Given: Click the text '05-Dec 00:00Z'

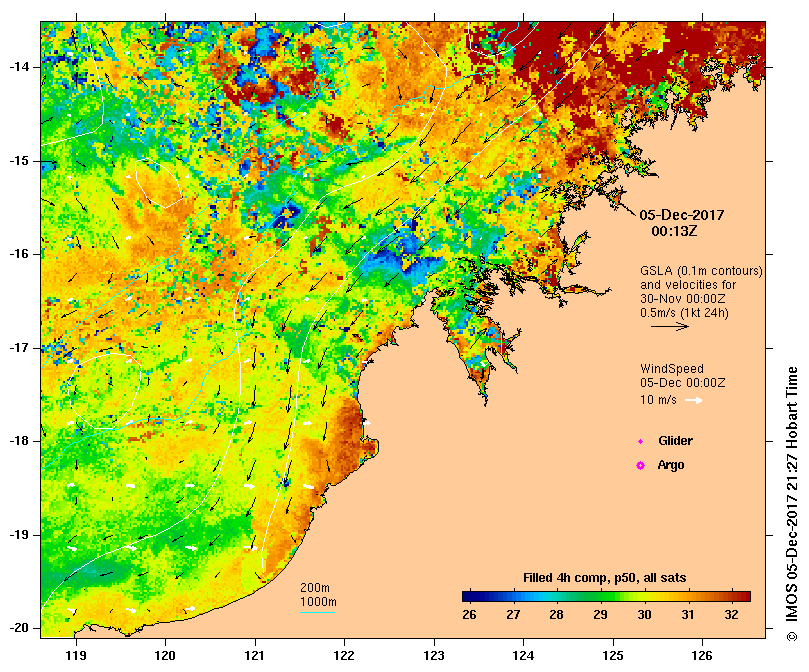Looking at the screenshot, I should click(x=683, y=382).
